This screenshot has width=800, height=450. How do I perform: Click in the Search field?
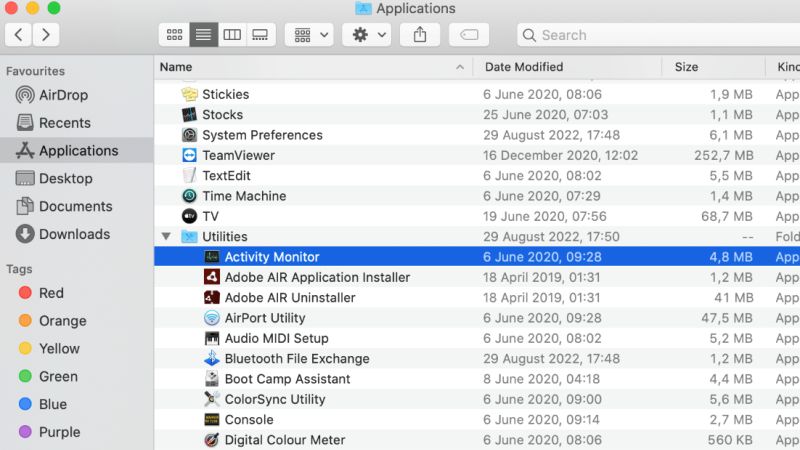[658, 35]
